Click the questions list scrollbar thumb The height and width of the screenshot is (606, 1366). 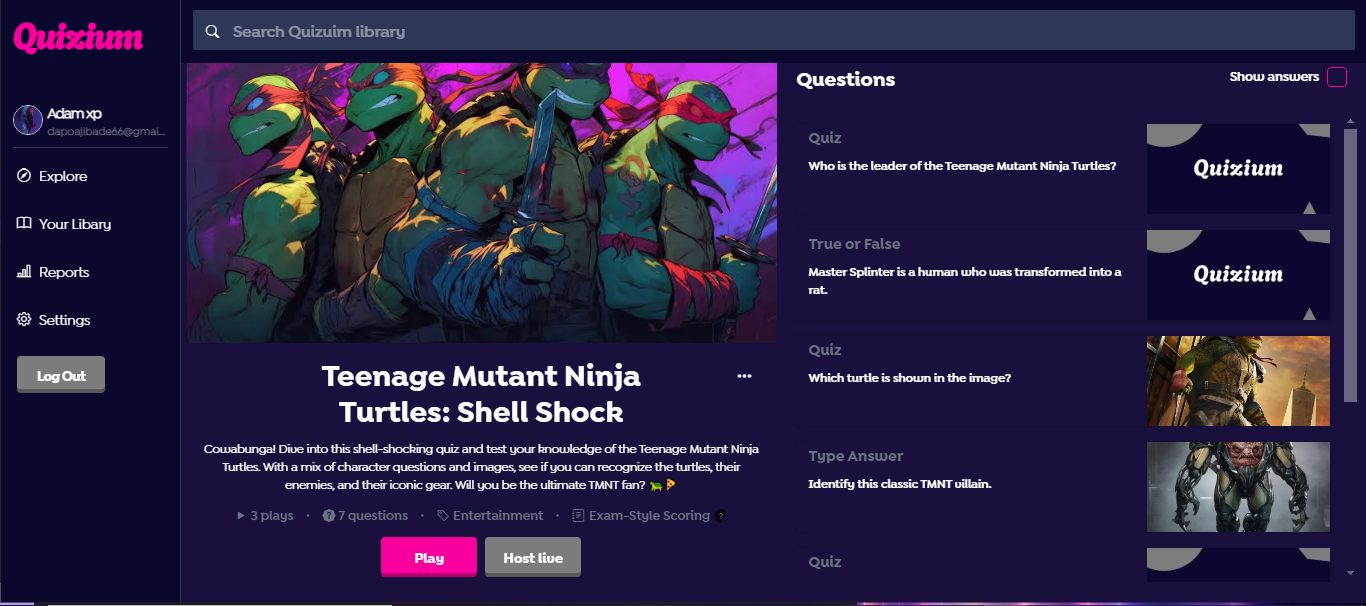pos(1350,265)
